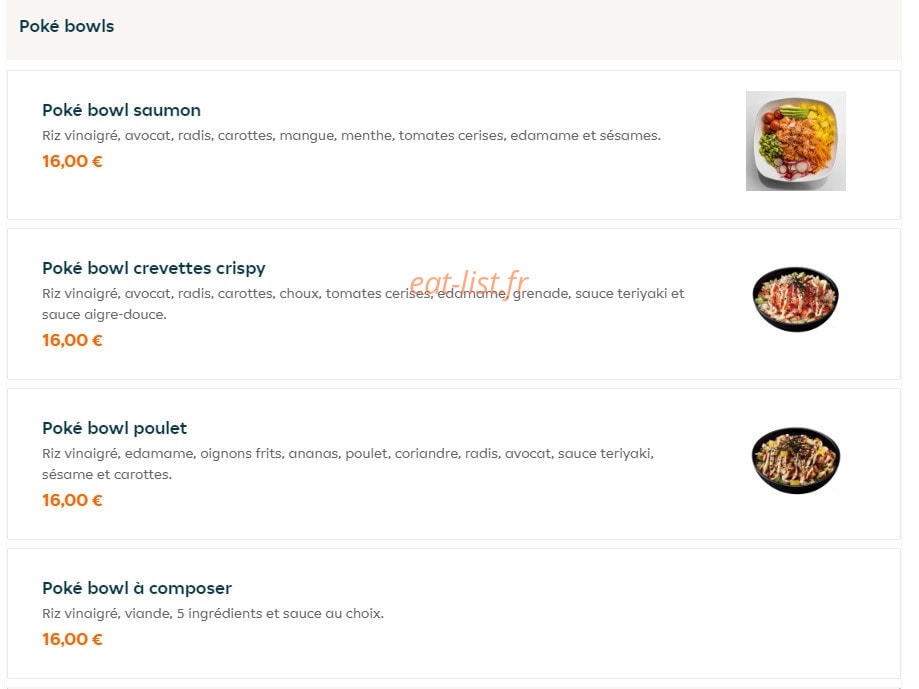919x689 pixels.
Task: Open the Poké bowl à composer item
Action: coord(454,613)
